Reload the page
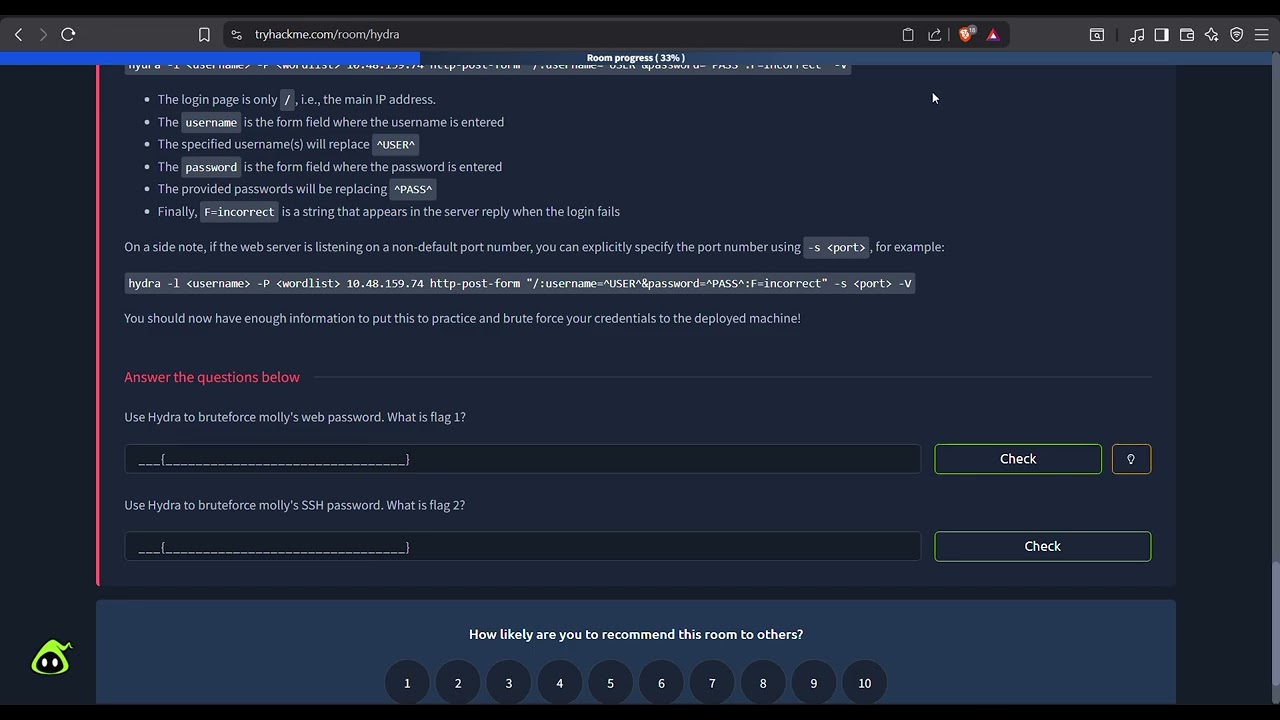The height and width of the screenshot is (720, 1280). click(68, 34)
